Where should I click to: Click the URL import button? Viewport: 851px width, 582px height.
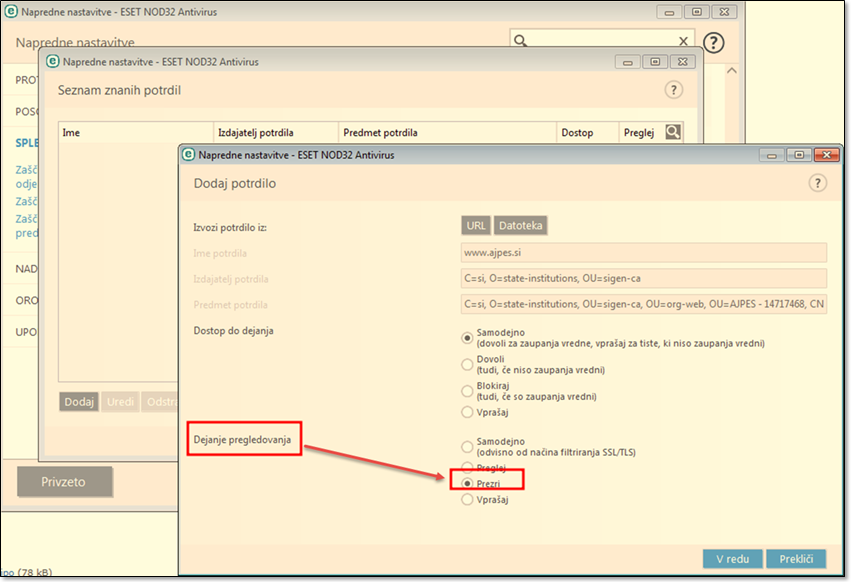[x=476, y=225]
